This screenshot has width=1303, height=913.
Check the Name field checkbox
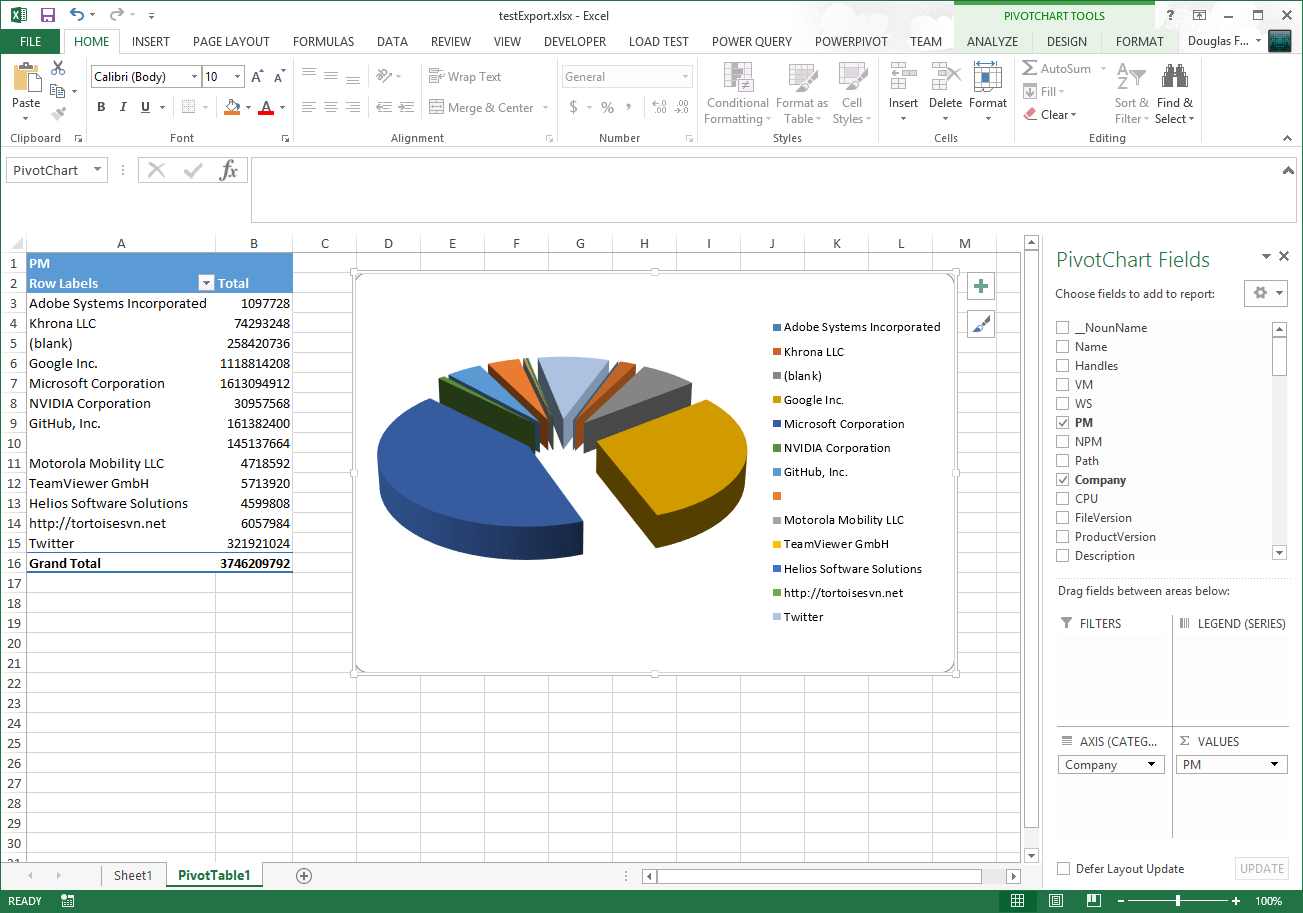pos(1063,347)
